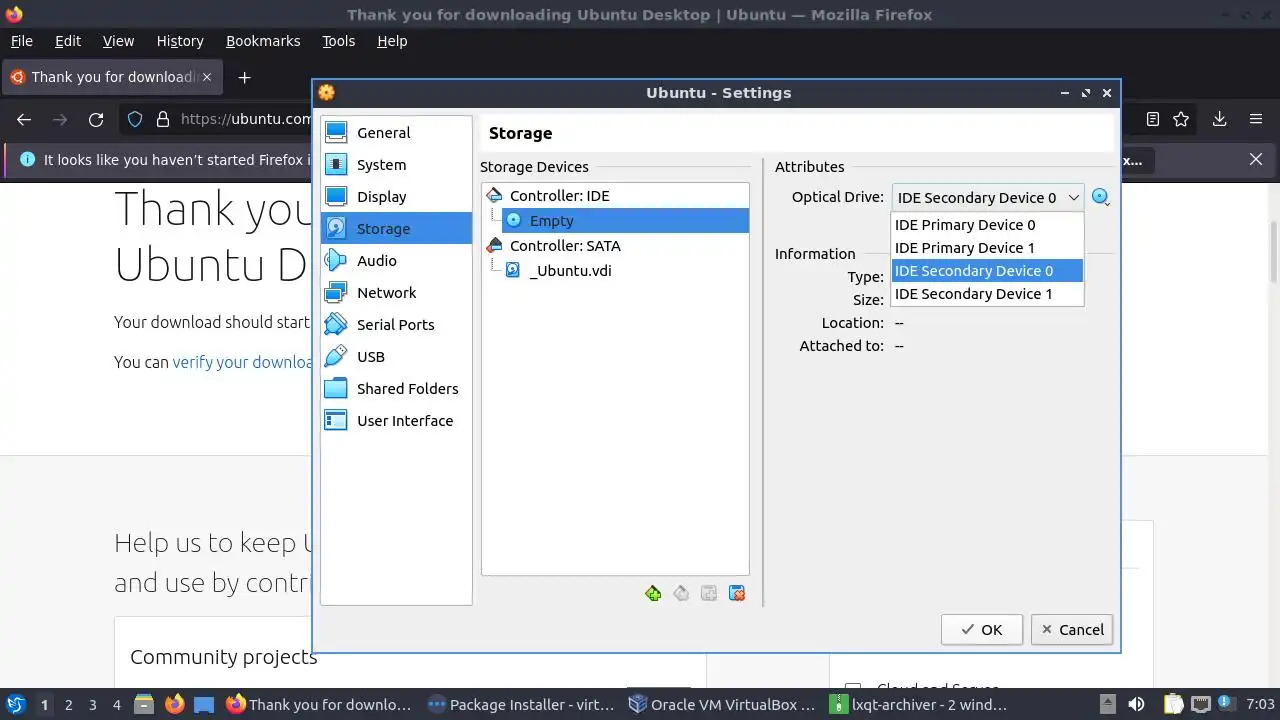This screenshot has height=720, width=1280.
Task: Click the add new storage controller icon
Action: [653, 594]
